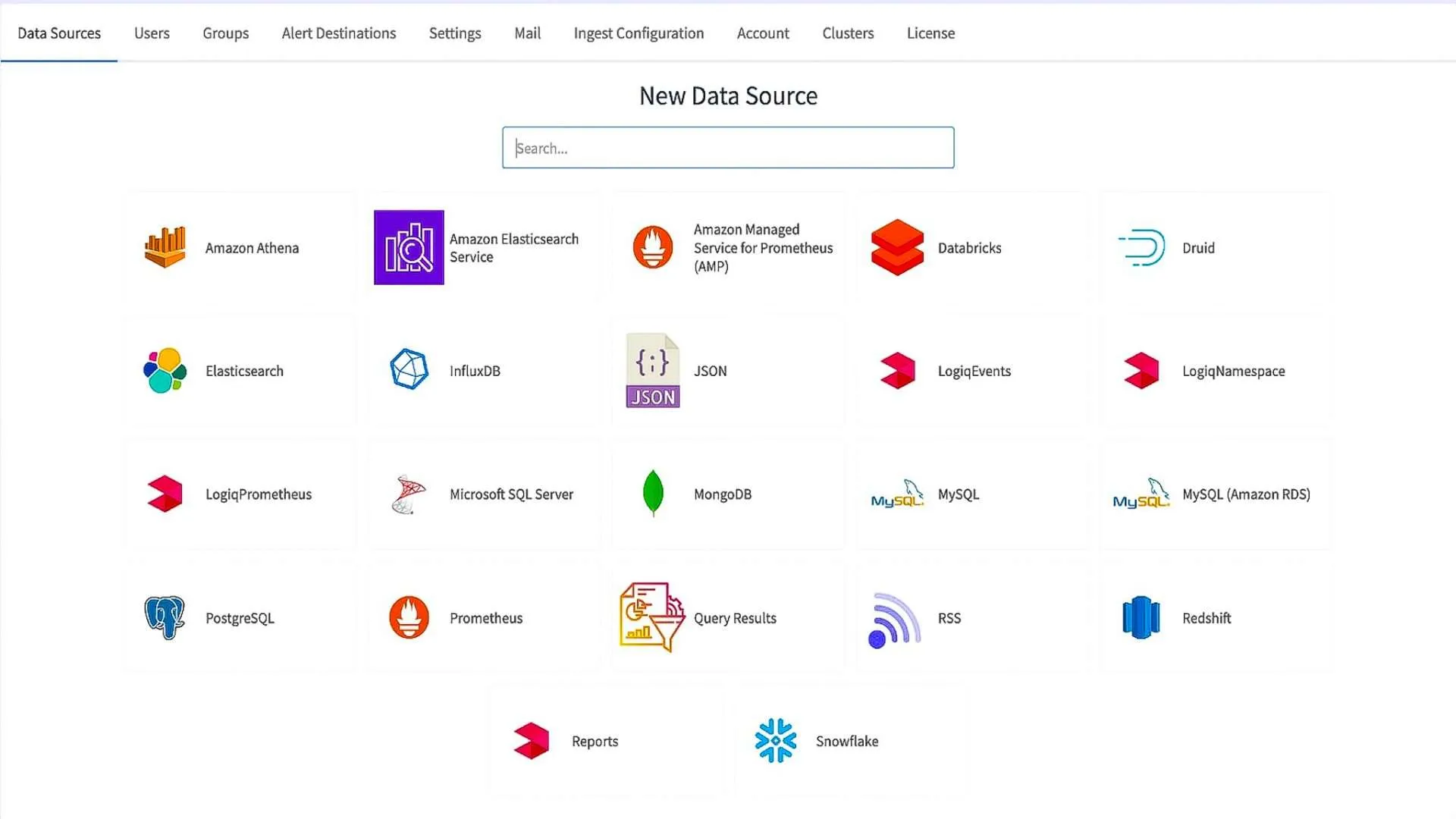1456x819 pixels.
Task: Open the JSON file icon
Action: (x=653, y=370)
